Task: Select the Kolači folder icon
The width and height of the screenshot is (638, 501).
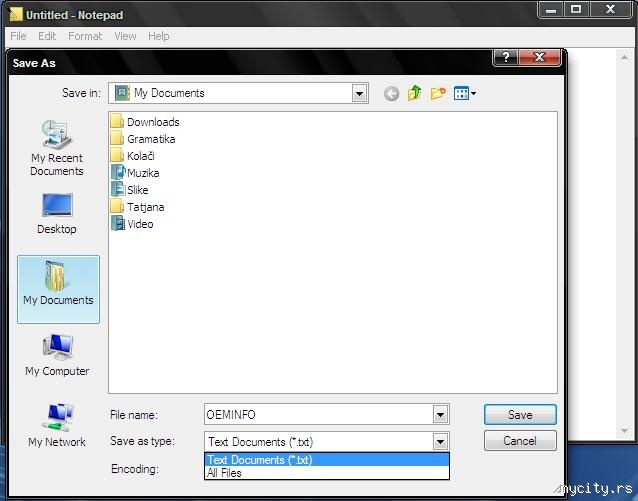Action: (117, 155)
